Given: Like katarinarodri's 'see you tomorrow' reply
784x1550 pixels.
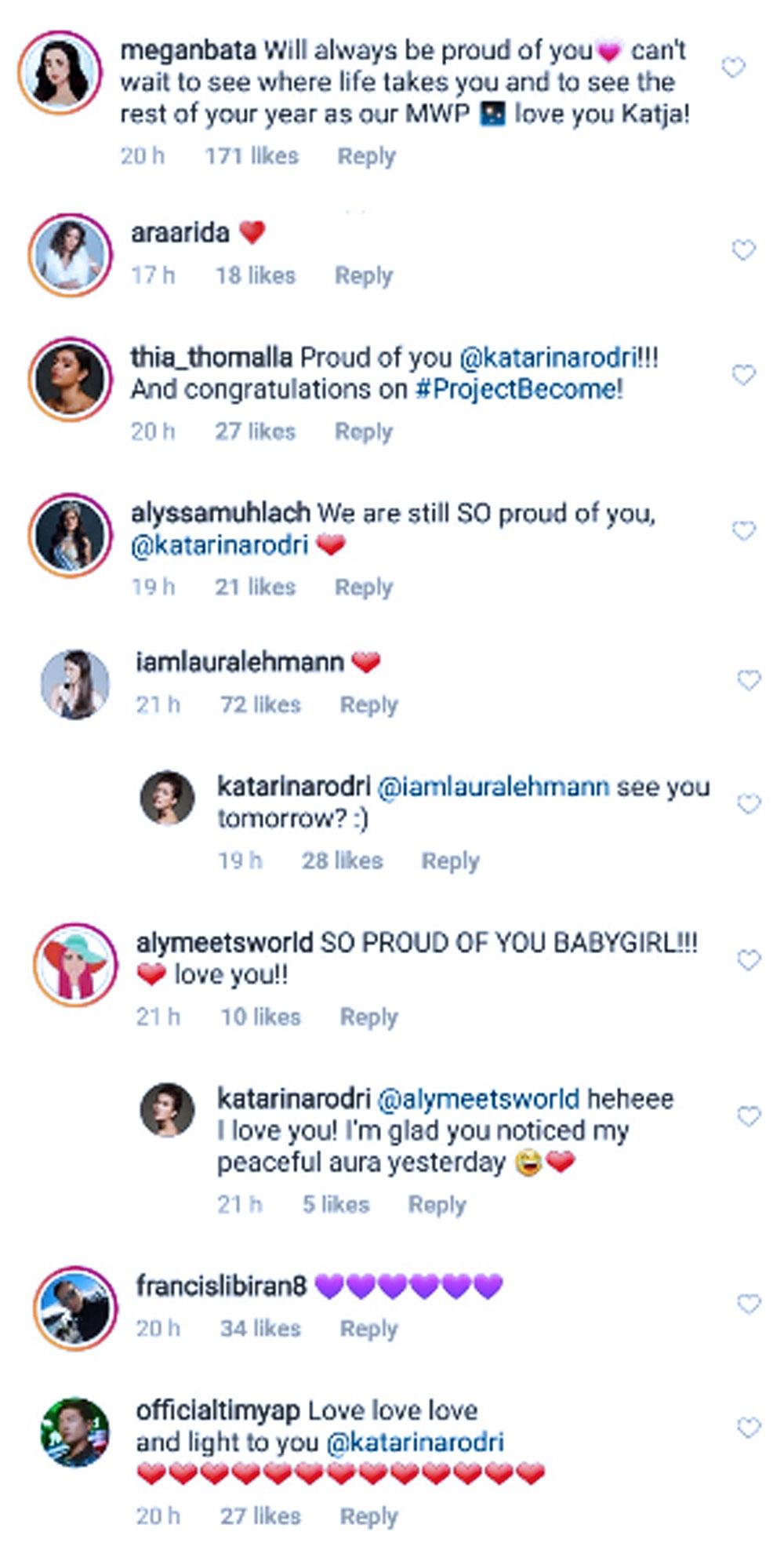Looking at the screenshot, I should point(749,804).
